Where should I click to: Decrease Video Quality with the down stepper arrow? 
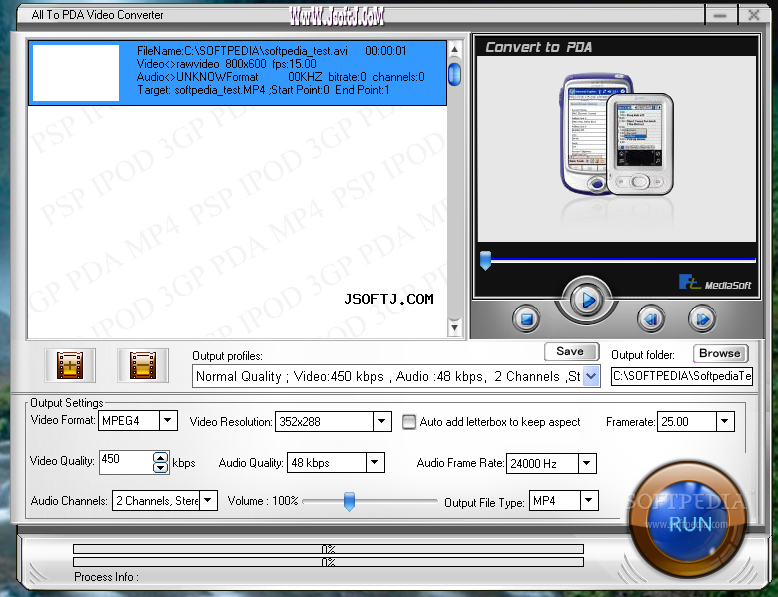[x=160, y=467]
